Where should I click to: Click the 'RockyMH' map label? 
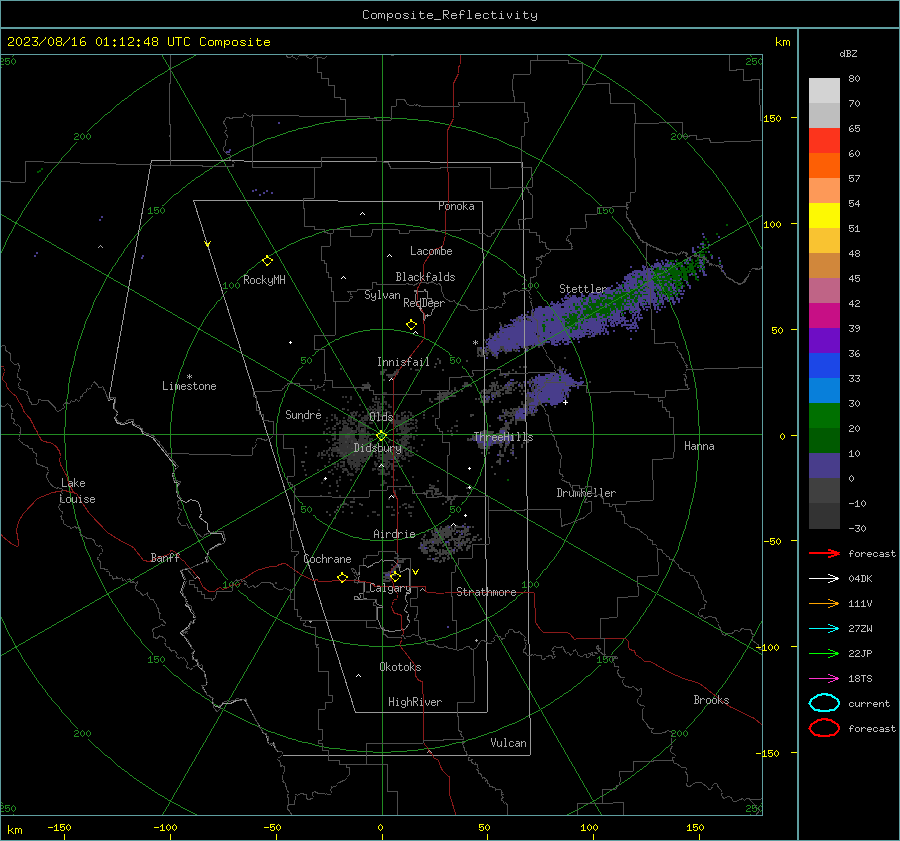click(x=264, y=280)
